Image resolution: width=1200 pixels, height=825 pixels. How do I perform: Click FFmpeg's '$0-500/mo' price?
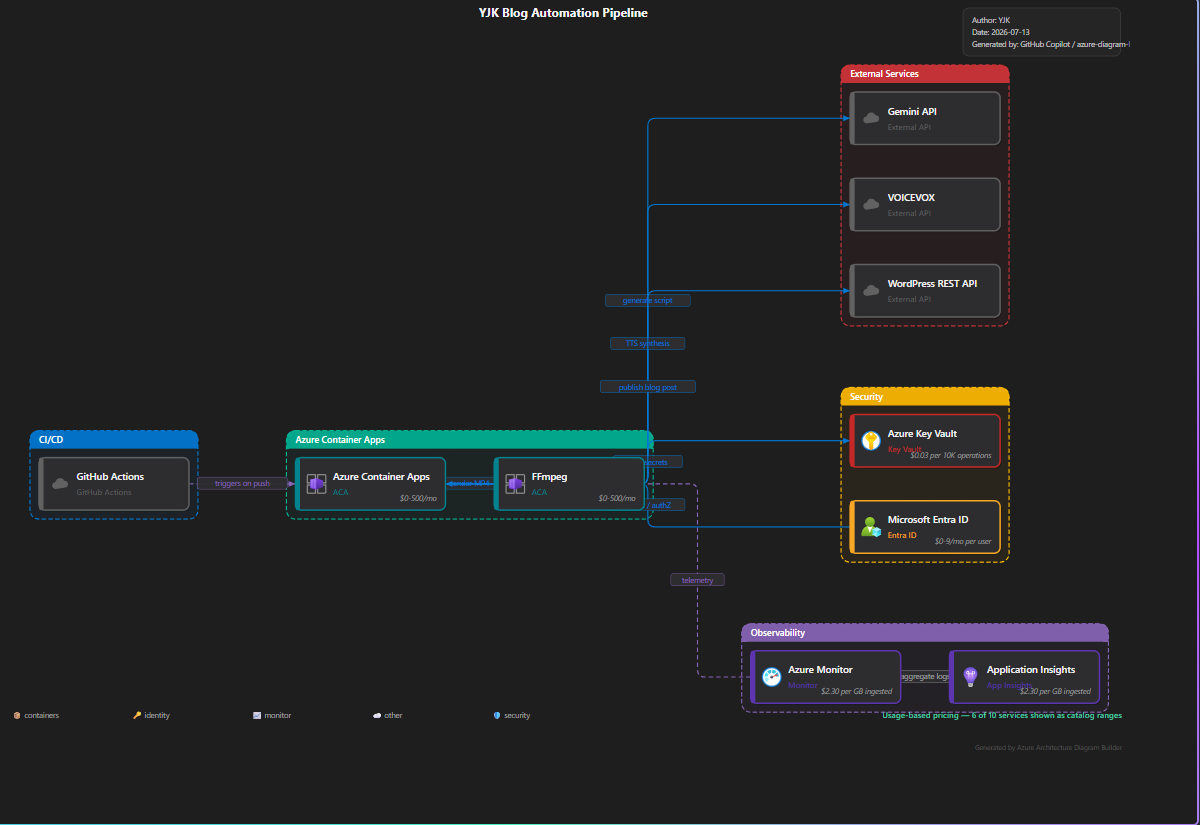point(617,498)
